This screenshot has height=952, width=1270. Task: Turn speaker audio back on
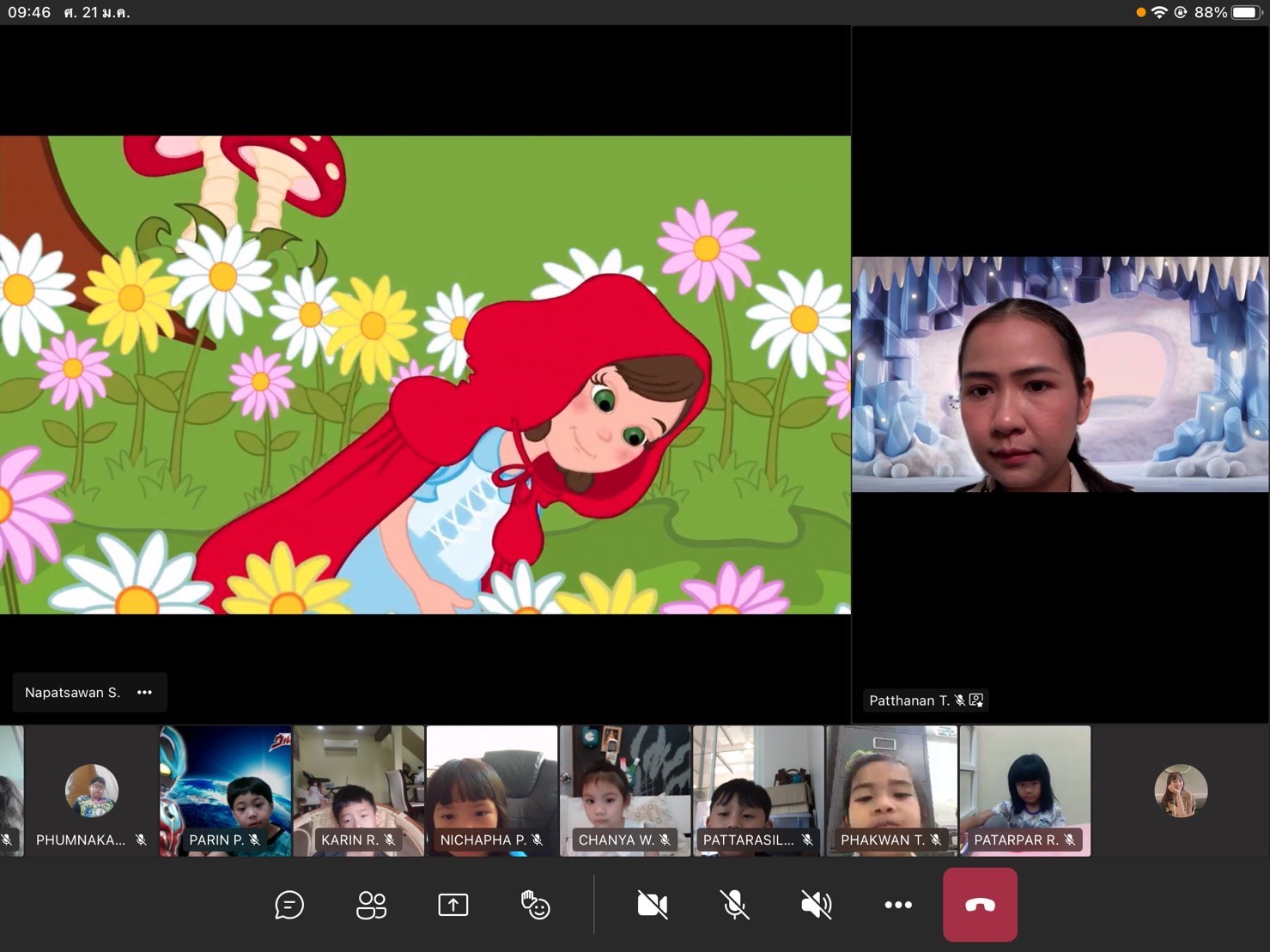click(x=816, y=905)
